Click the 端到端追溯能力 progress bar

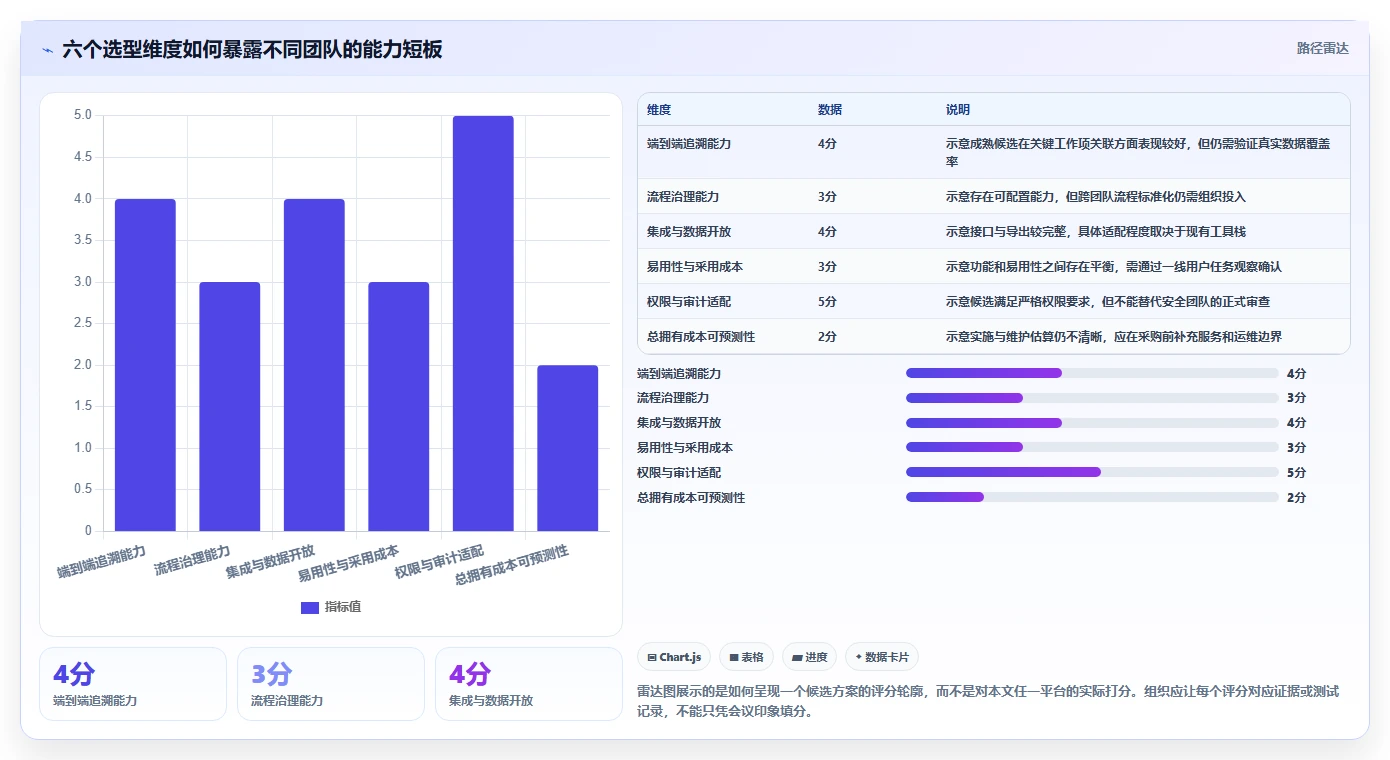pos(1092,373)
